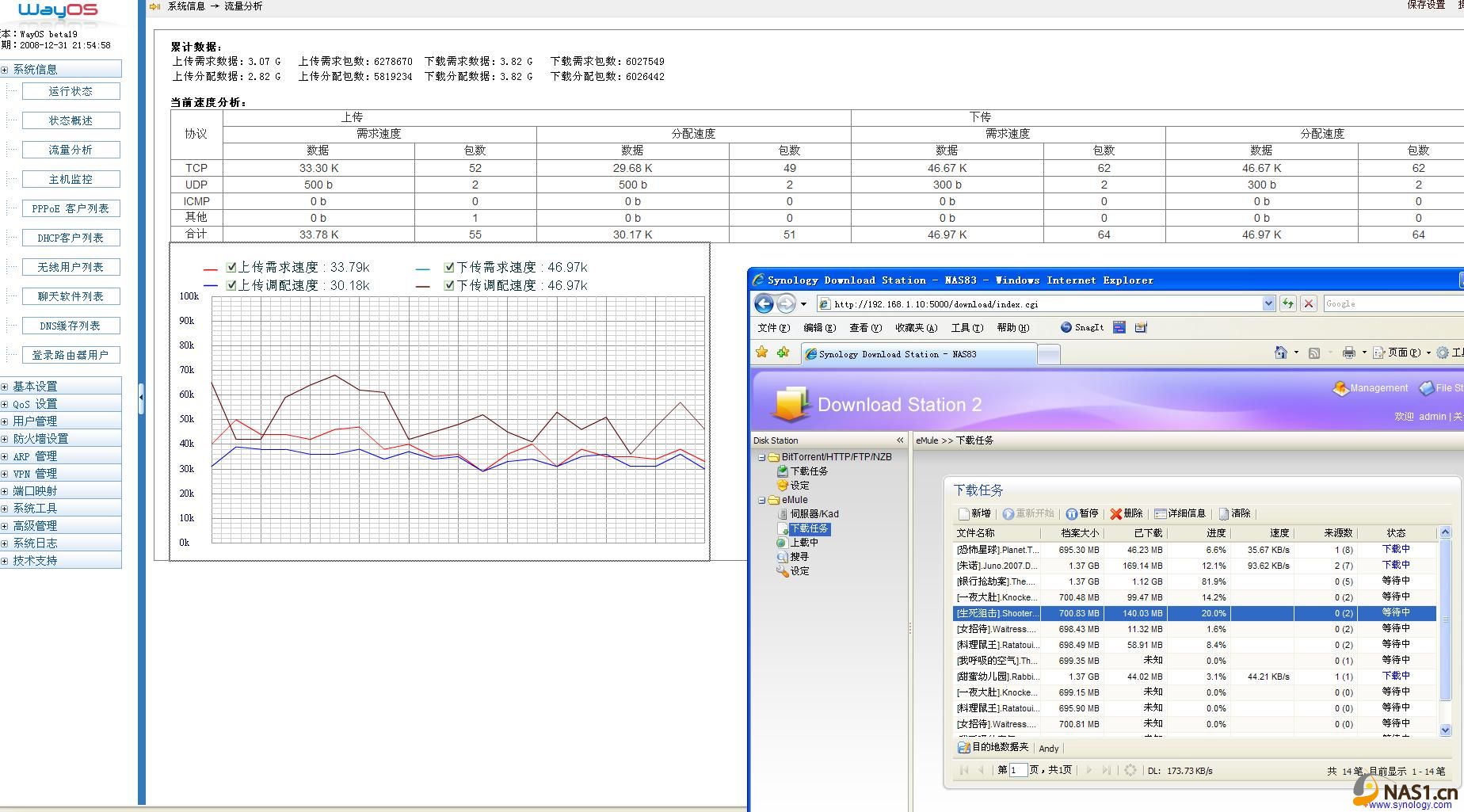Open the 查看(V) menu
Viewport: 1464px width, 812px height.
click(x=865, y=328)
